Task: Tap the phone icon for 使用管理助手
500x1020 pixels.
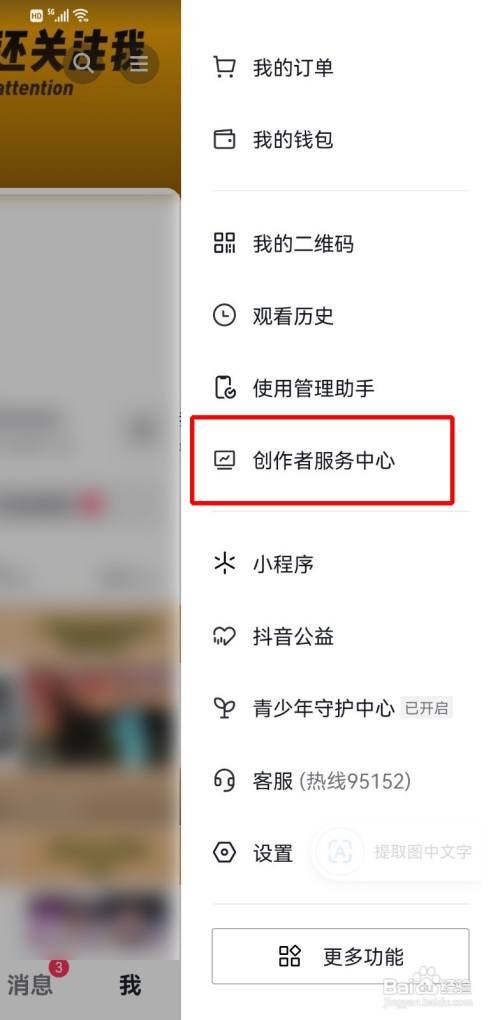Action: click(224, 388)
